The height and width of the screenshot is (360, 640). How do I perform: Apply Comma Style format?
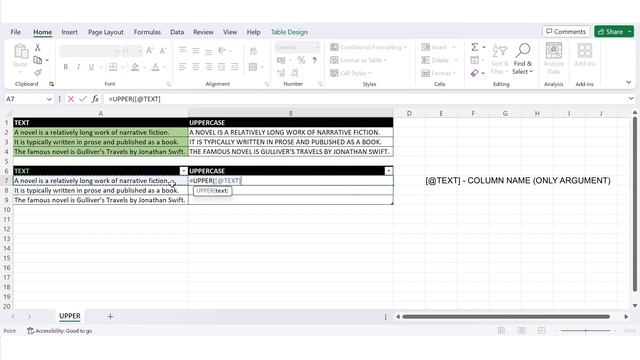pyautogui.click(x=314, y=60)
